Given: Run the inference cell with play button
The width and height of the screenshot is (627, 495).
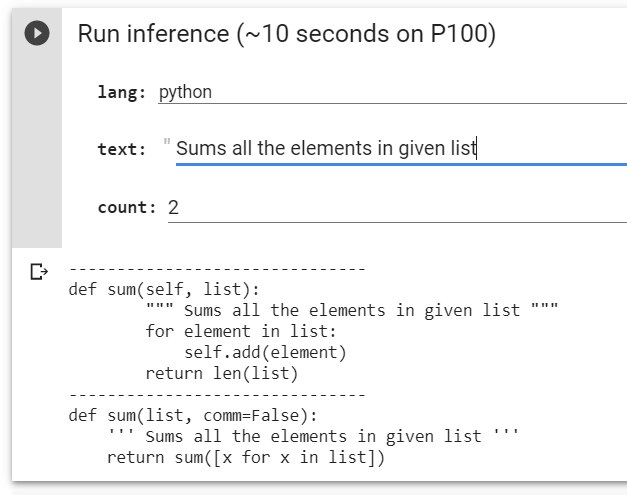Looking at the screenshot, I should (x=37, y=33).
